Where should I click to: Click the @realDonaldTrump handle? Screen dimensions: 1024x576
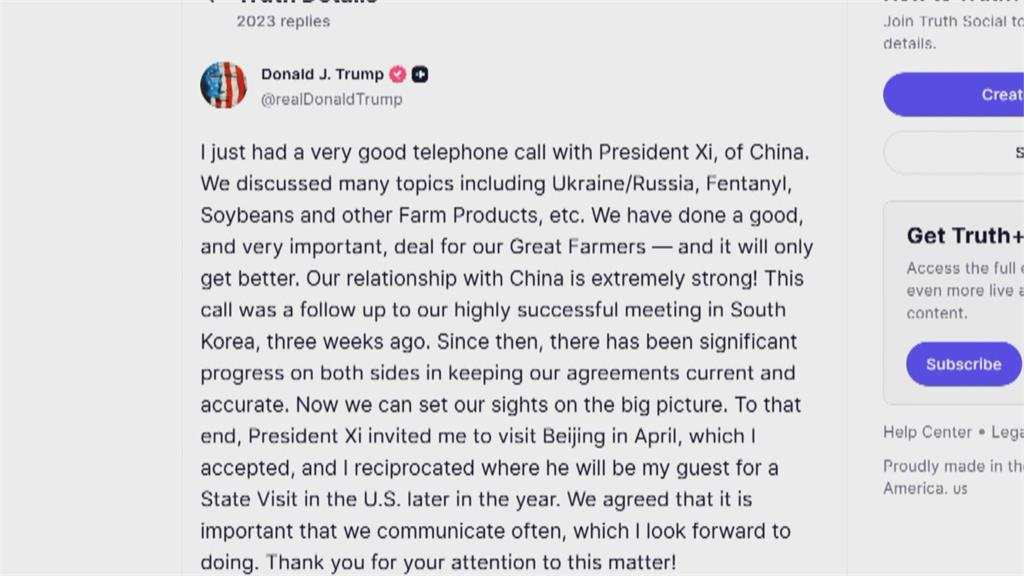[x=331, y=99]
